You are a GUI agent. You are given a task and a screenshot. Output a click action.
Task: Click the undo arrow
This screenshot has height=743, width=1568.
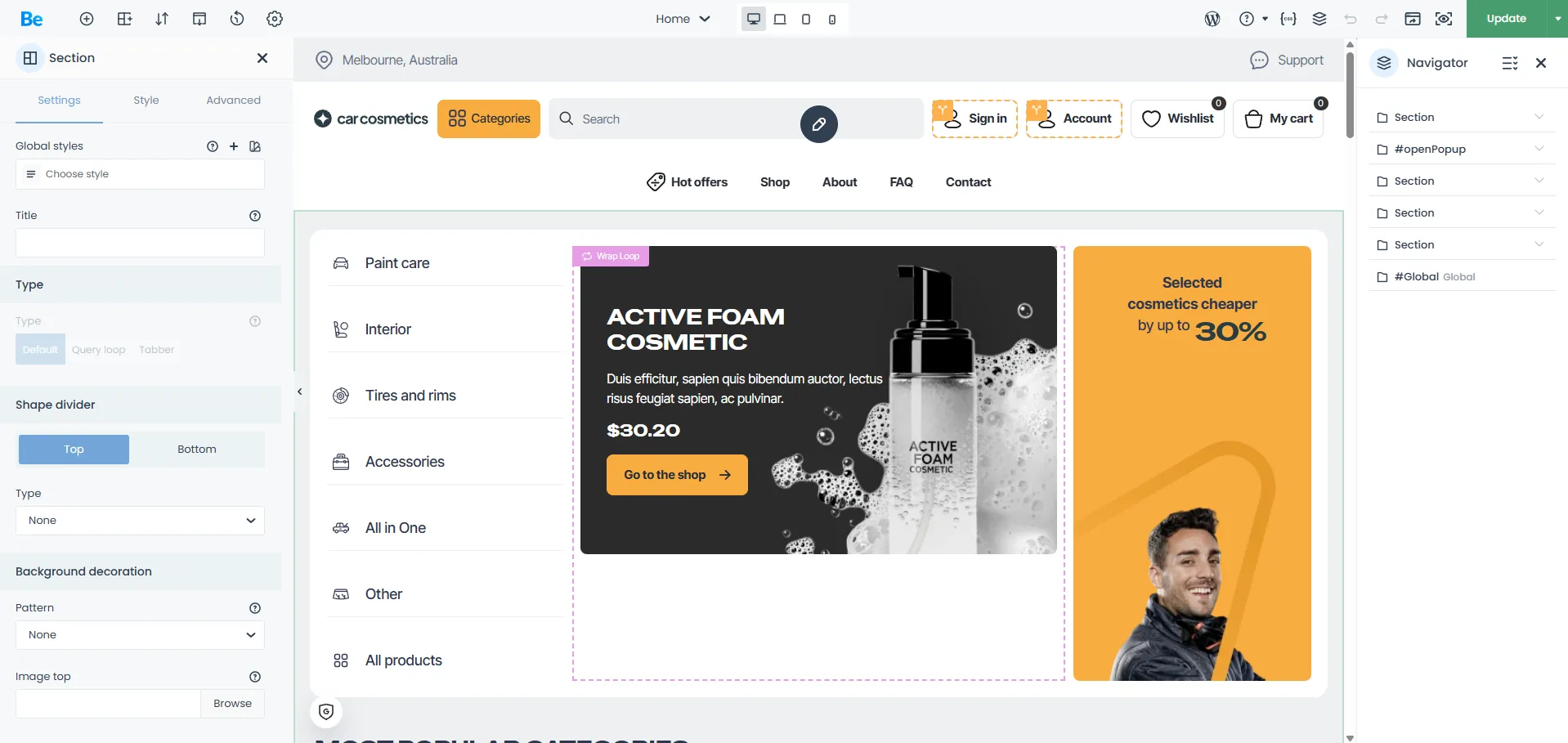[x=1351, y=19]
